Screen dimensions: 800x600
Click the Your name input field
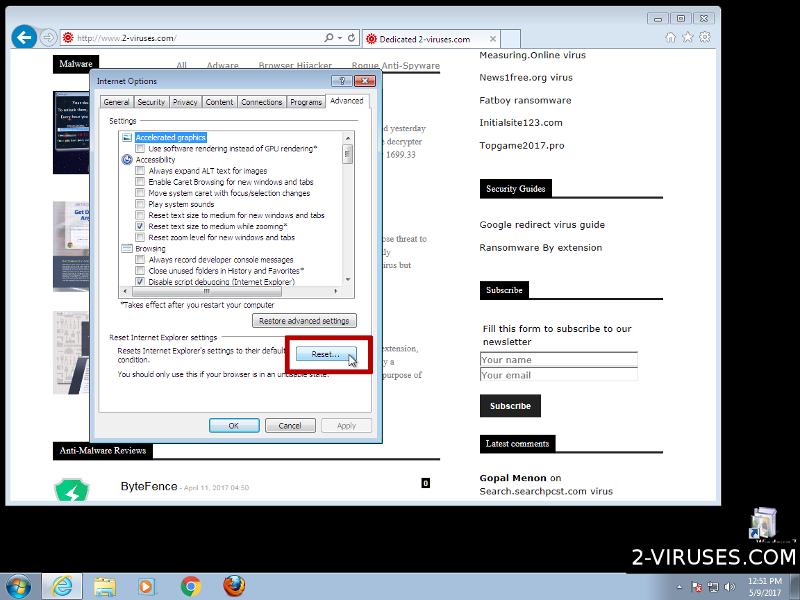[x=558, y=359]
